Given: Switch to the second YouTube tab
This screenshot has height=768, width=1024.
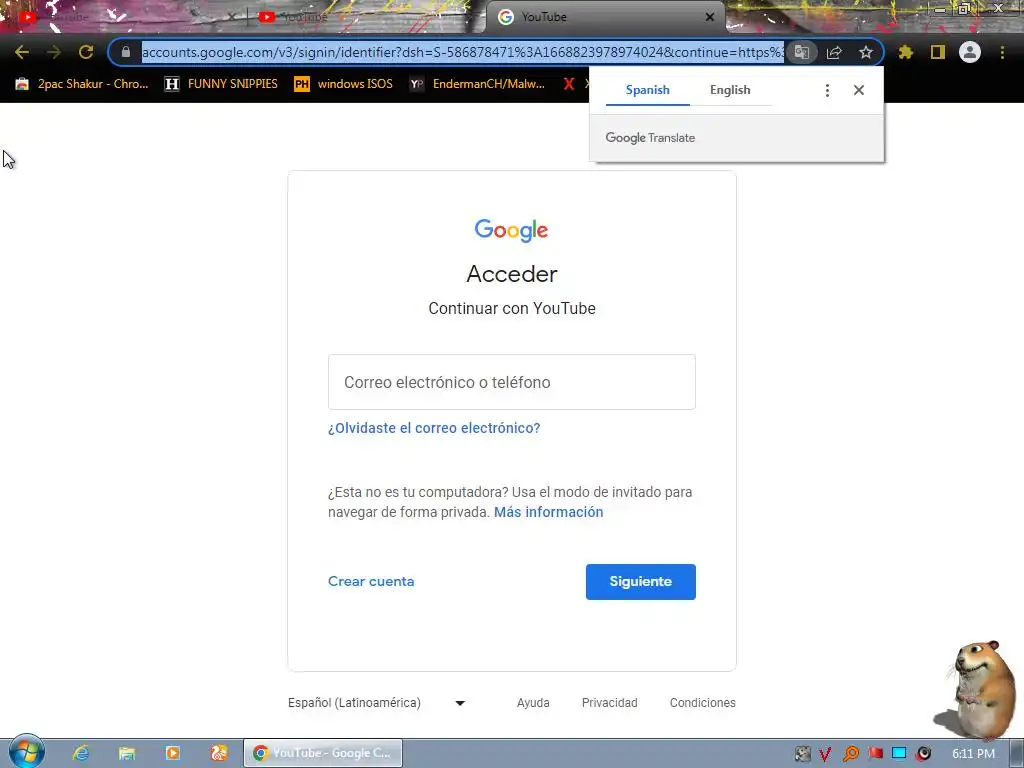Looking at the screenshot, I should [366, 17].
